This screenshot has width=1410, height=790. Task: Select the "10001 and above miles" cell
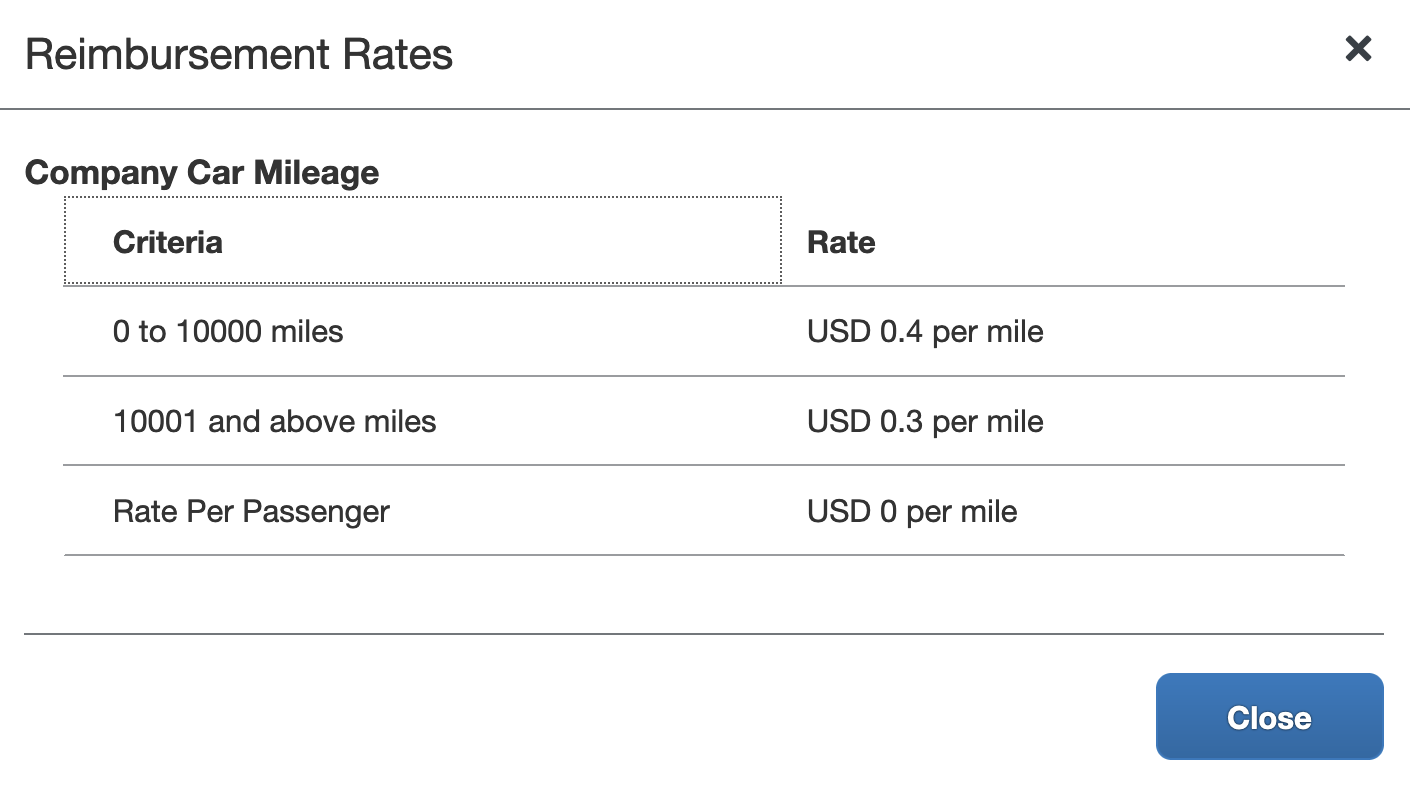[275, 422]
